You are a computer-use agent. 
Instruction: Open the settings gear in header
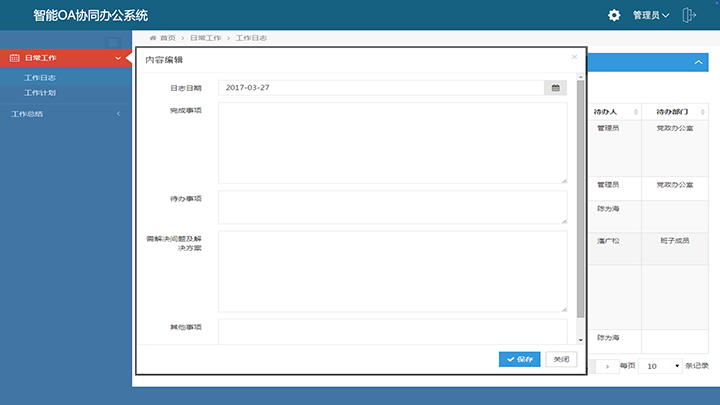tap(614, 15)
